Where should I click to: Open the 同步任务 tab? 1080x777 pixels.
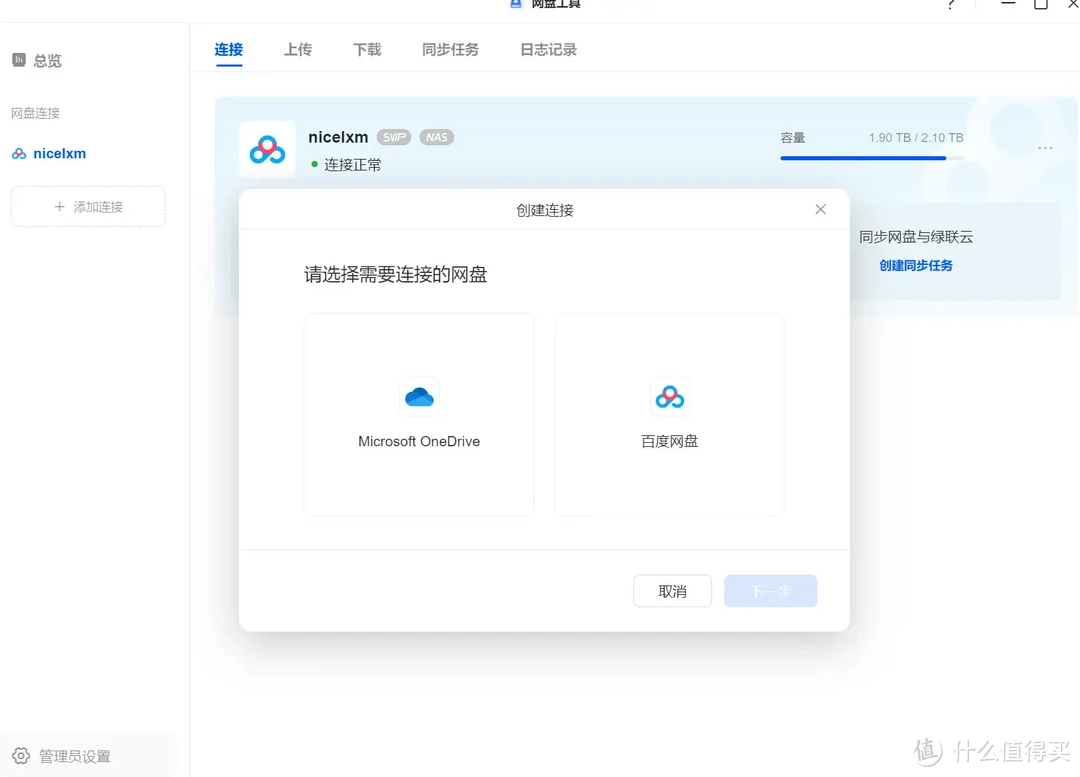coord(450,48)
